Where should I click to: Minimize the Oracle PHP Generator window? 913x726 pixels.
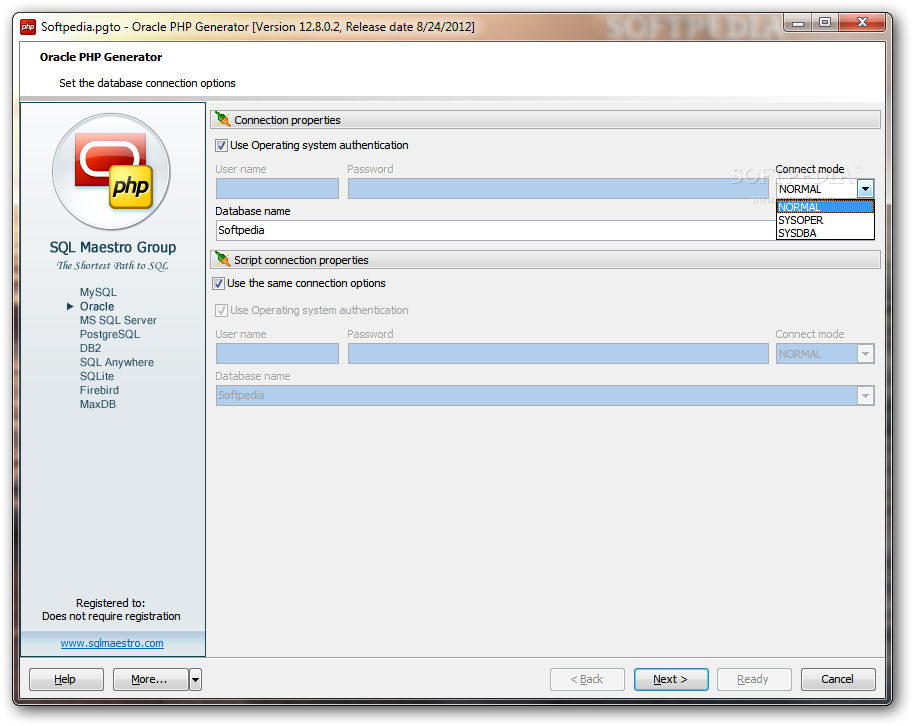798,23
